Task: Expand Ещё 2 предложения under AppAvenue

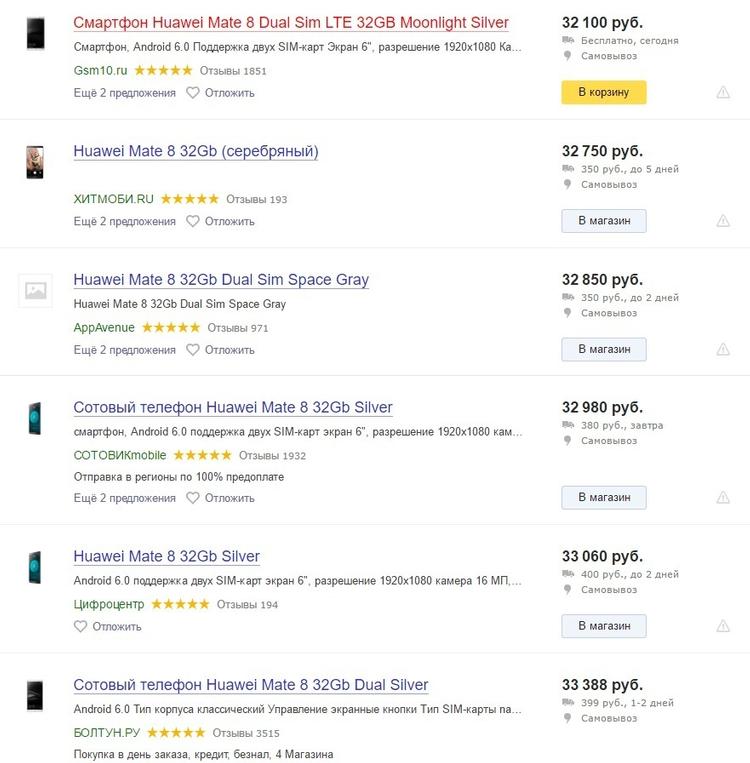Action: 124,350
